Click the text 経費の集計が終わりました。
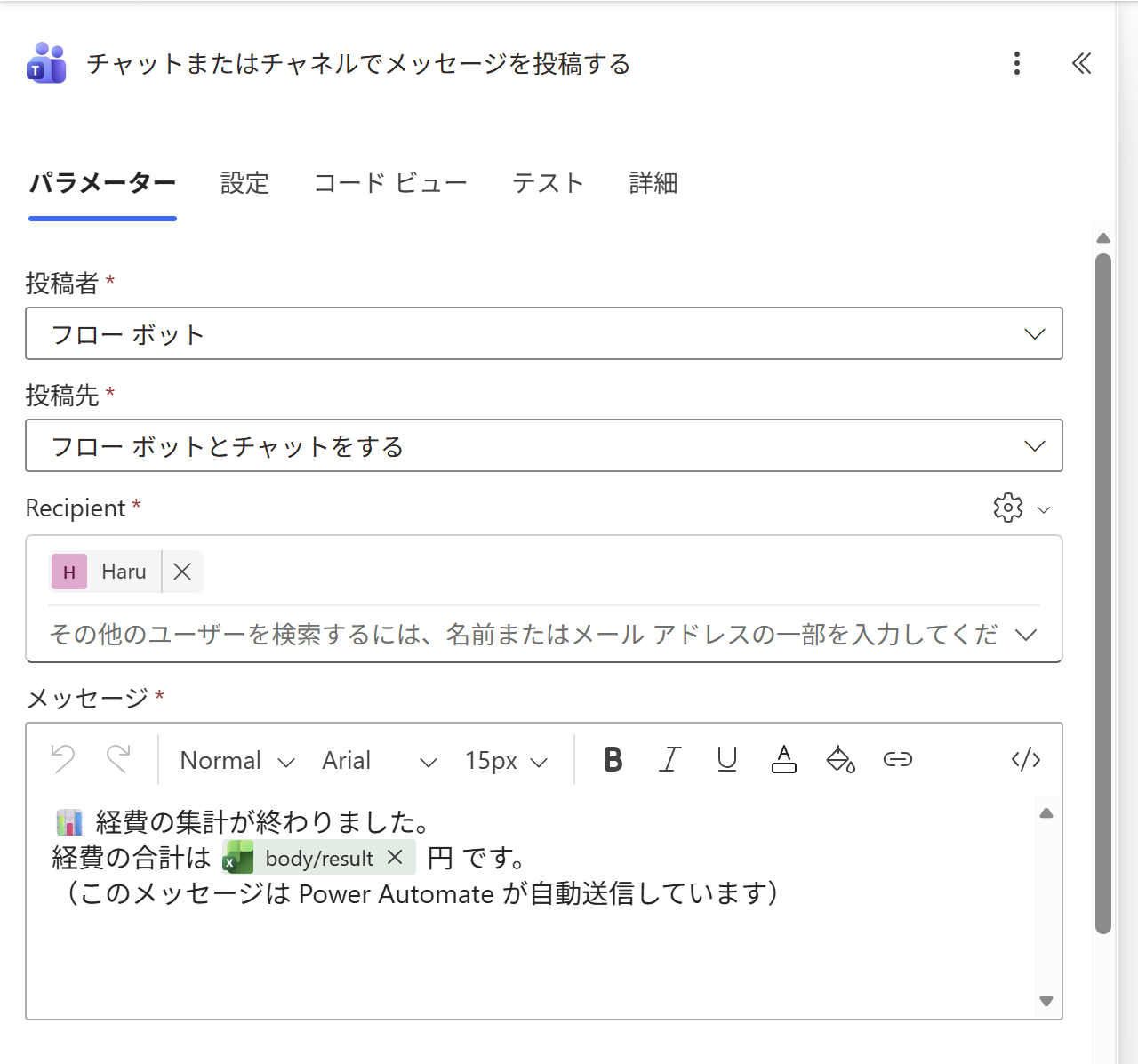This screenshot has height=1064, width=1138. [x=264, y=821]
